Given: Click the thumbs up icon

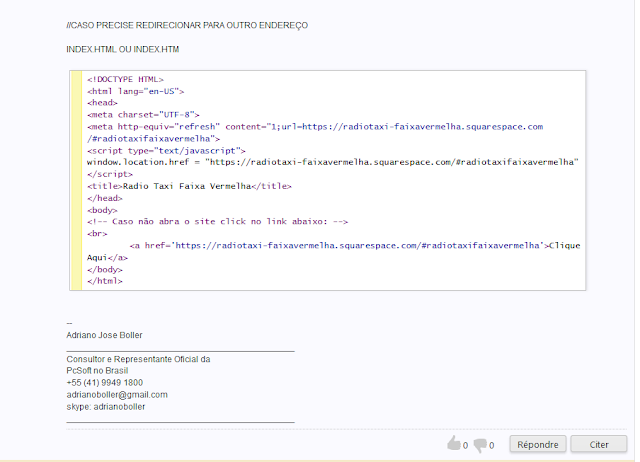Looking at the screenshot, I should point(454,444).
